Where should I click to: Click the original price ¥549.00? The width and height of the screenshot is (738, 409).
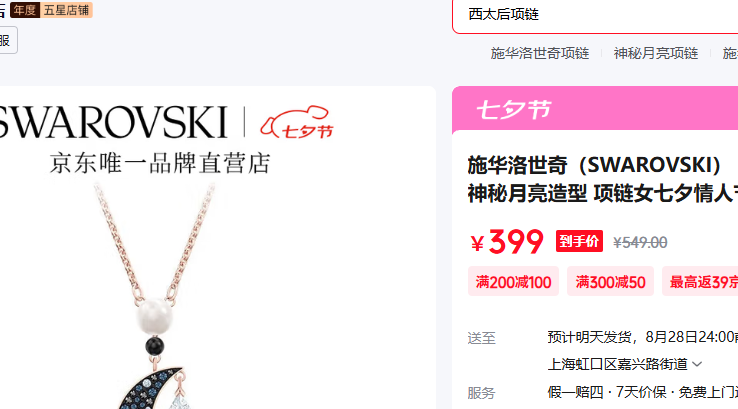(x=640, y=242)
